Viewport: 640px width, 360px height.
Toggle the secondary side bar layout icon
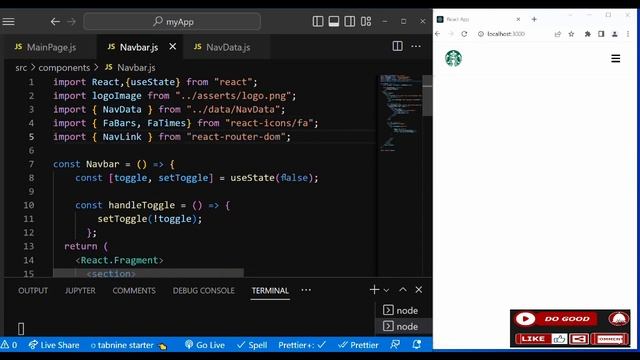[349, 22]
